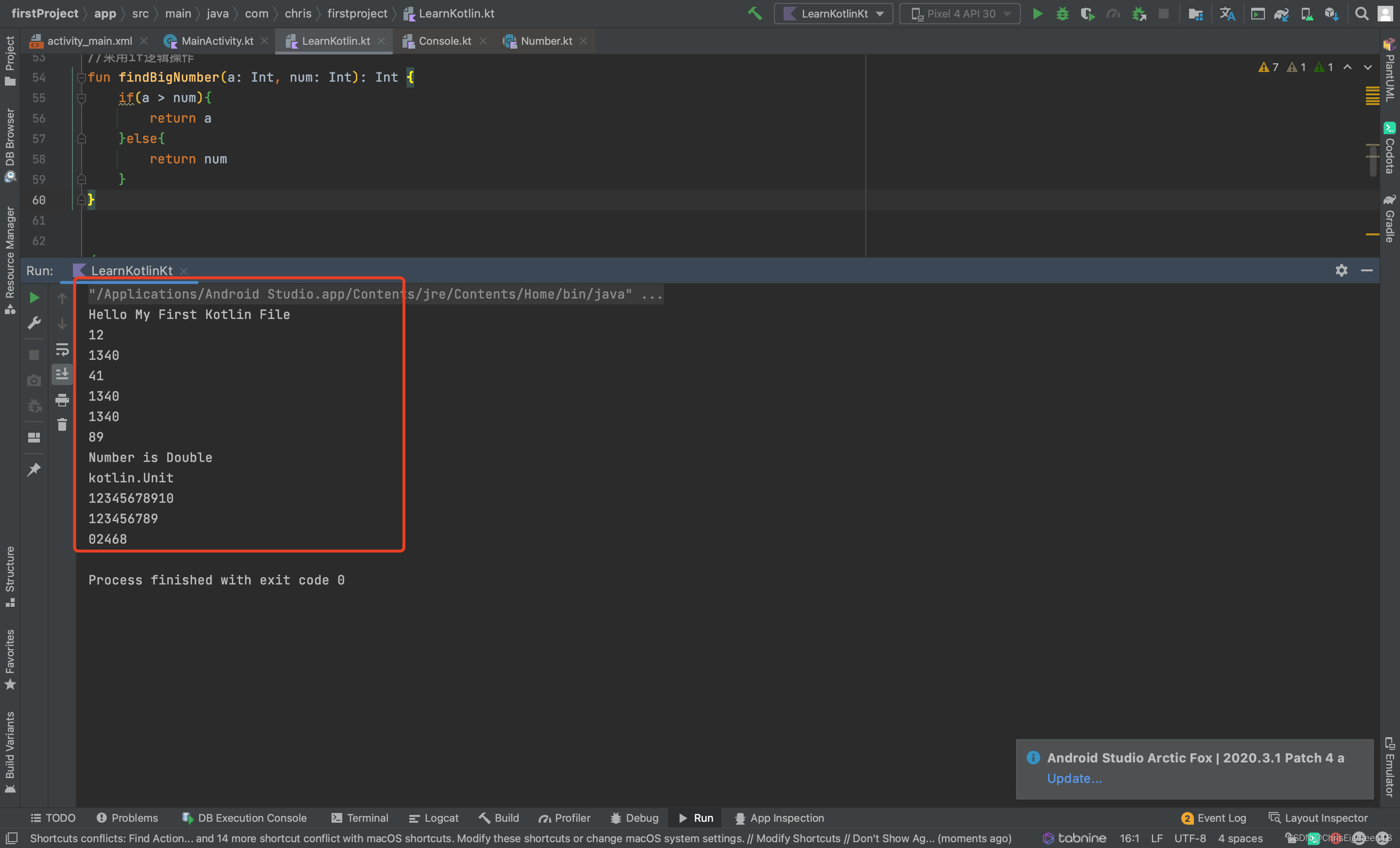The width and height of the screenshot is (1400, 848).
Task: Start the Debug bug icon in toolbar
Action: coord(1062,14)
